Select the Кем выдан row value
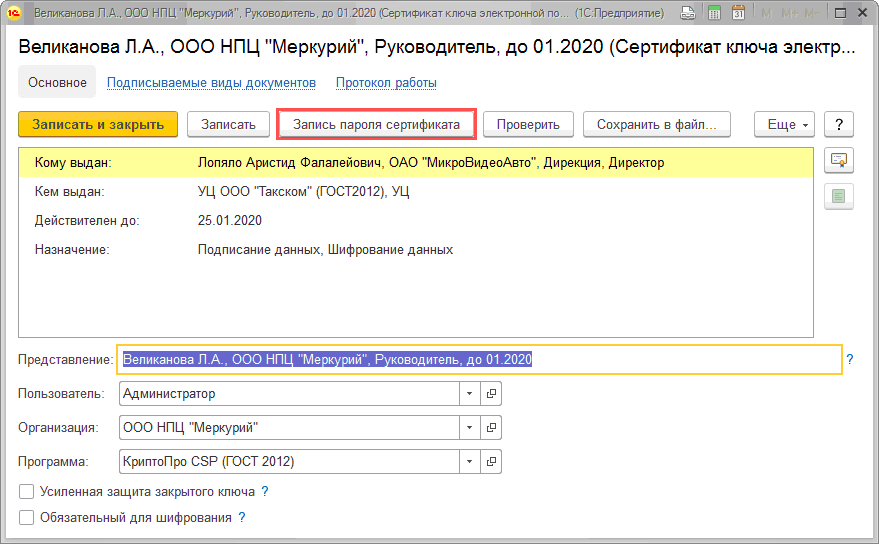The height and width of the screenshot is (544, 879). 303,192
